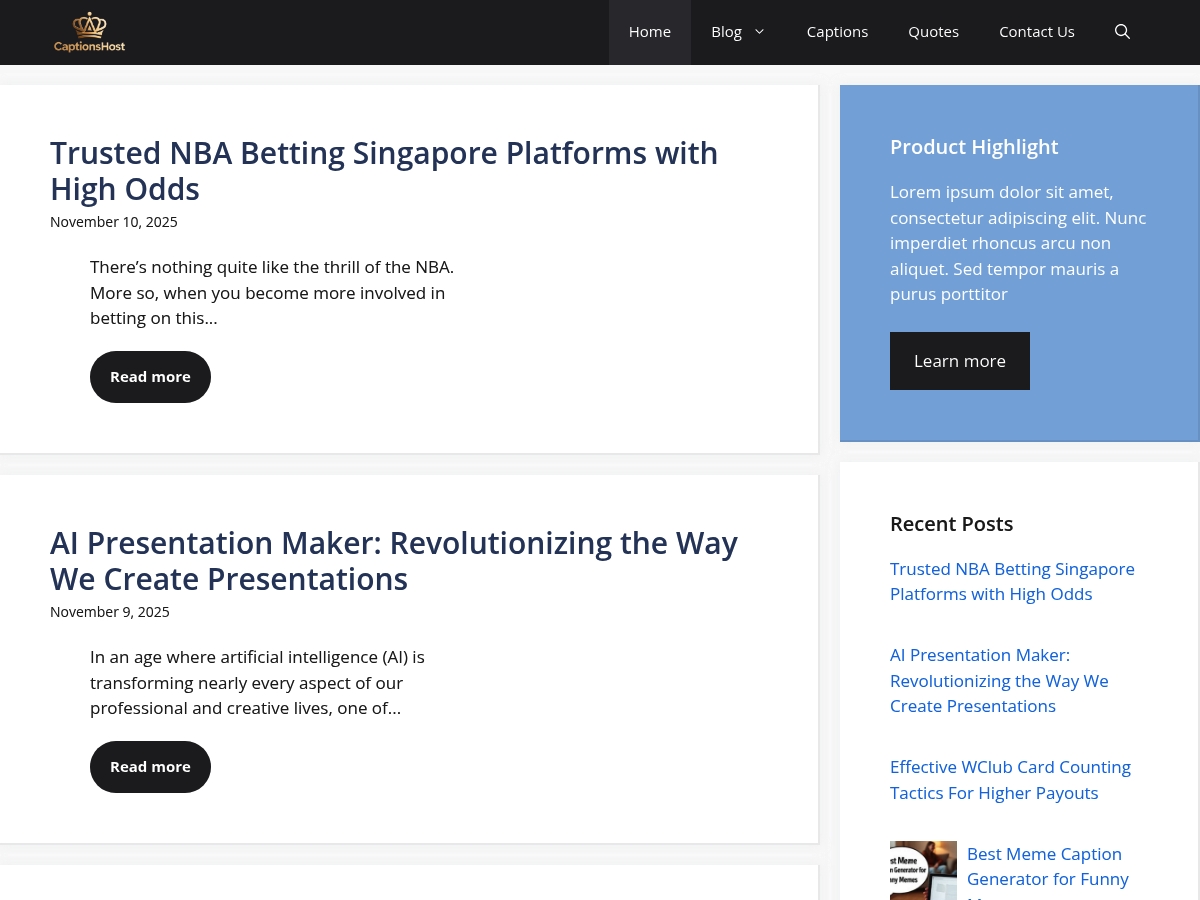Screen dimensions: 1200x900
Task: Open the Trusted NBA Betting Singapore post title
Action: click(x=384, y=171)
